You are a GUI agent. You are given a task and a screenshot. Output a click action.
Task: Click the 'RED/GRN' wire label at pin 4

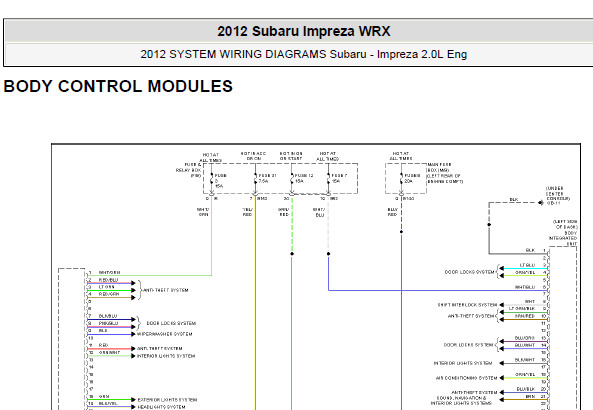pos(109,294)
